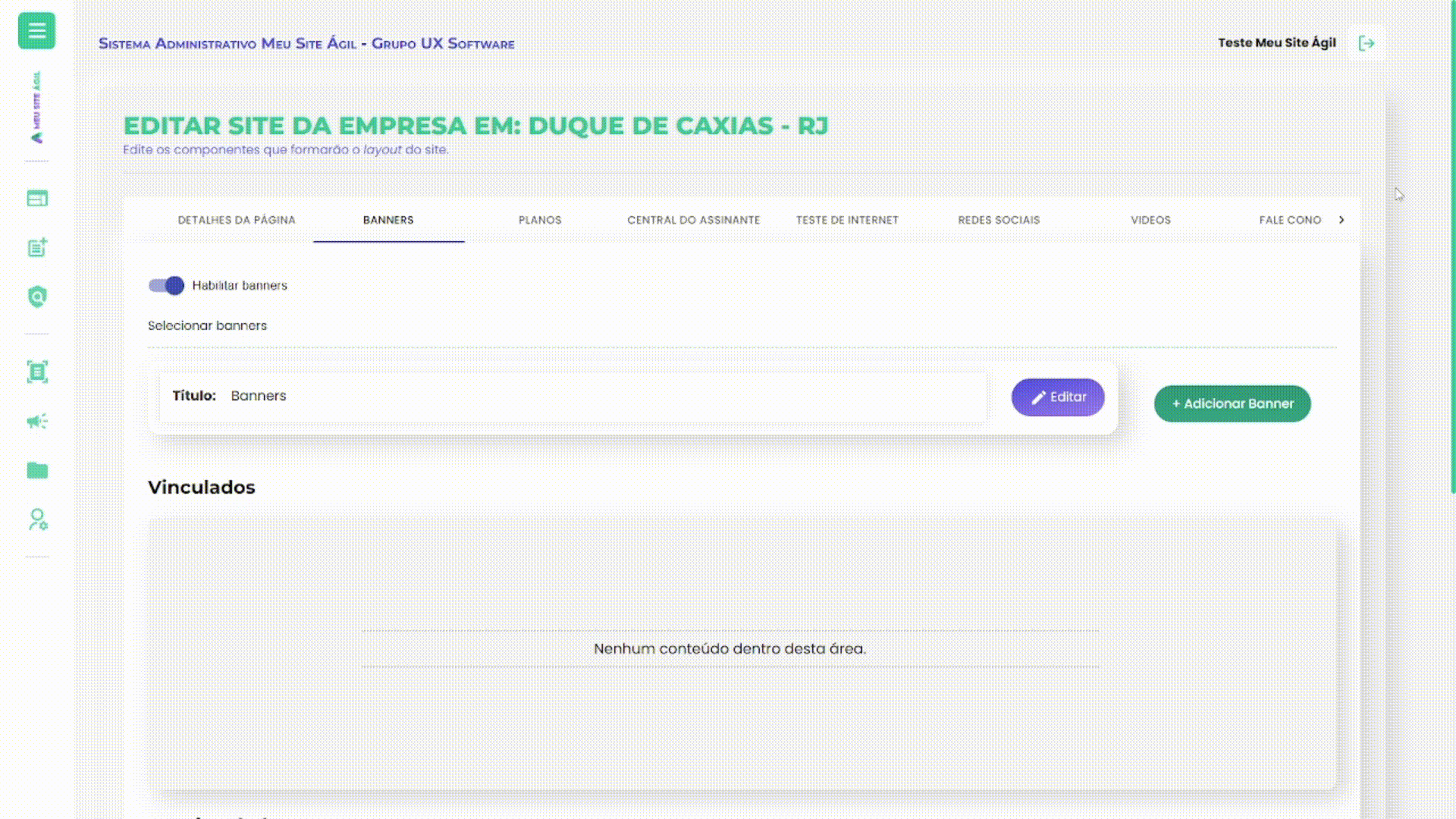Disable the Habilitar banners toggle
The image size is (1456, 819).
pos(165,286)
